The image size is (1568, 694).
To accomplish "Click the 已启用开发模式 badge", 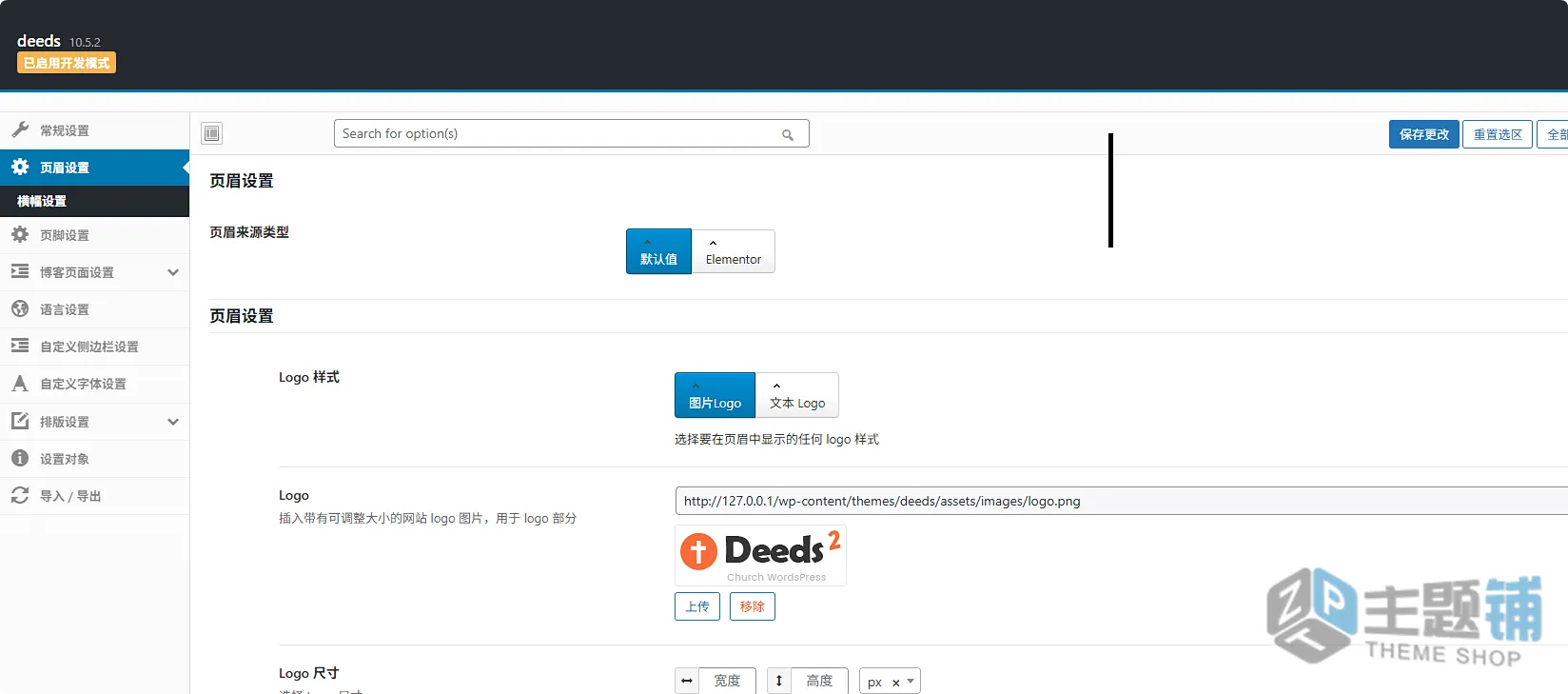I will tap(67, 63).
